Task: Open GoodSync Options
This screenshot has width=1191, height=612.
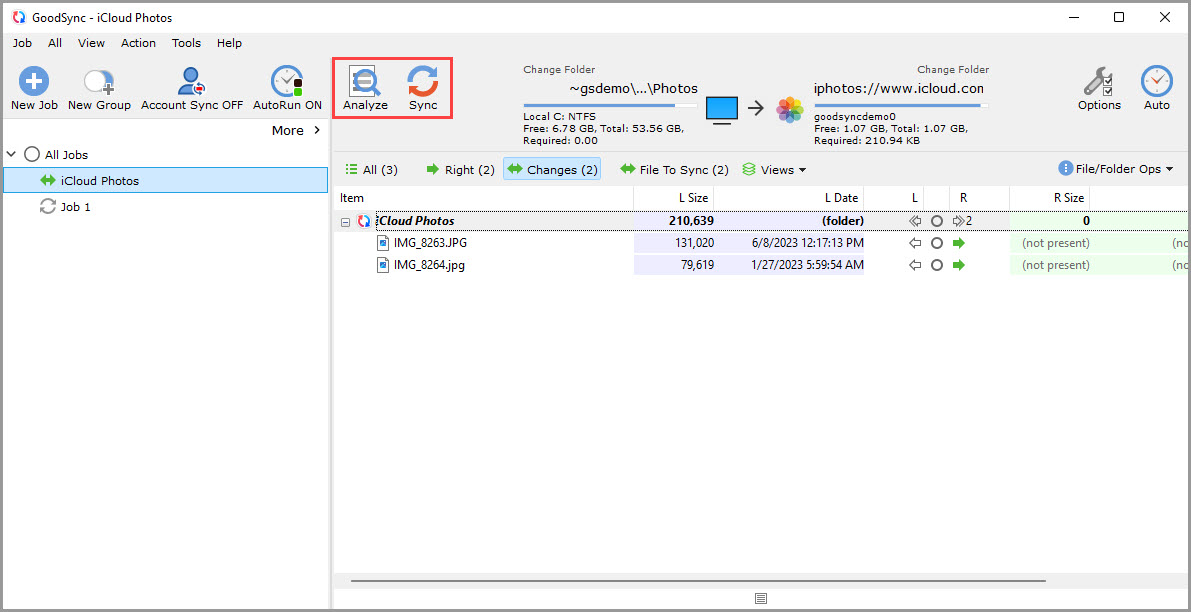Action: tap(1099, 87)
